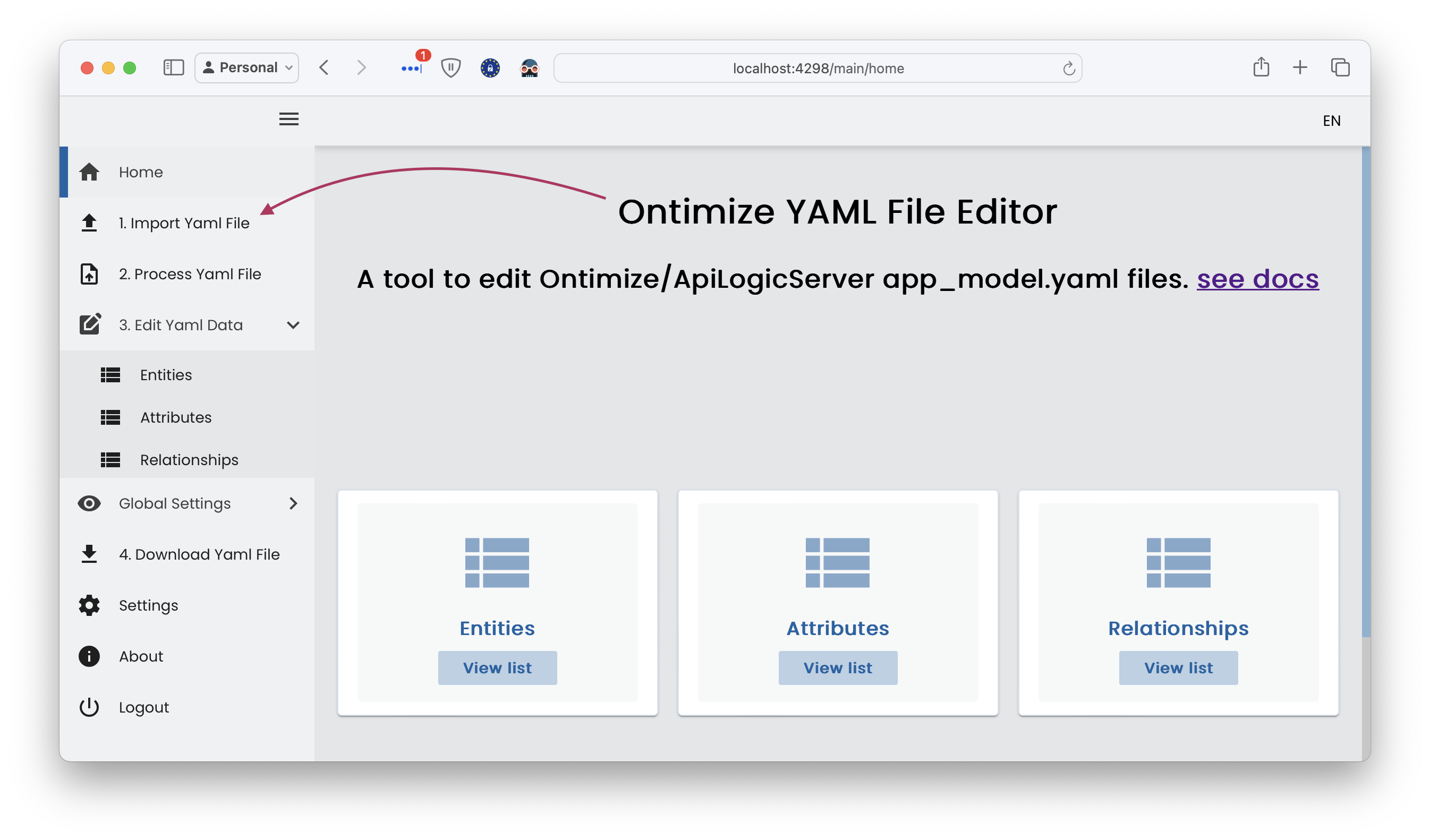The image size is (1430, 840).
Task: Click the list icon next to sidebar Attributes
Action: pyautogui.click(x=110, y=417)
